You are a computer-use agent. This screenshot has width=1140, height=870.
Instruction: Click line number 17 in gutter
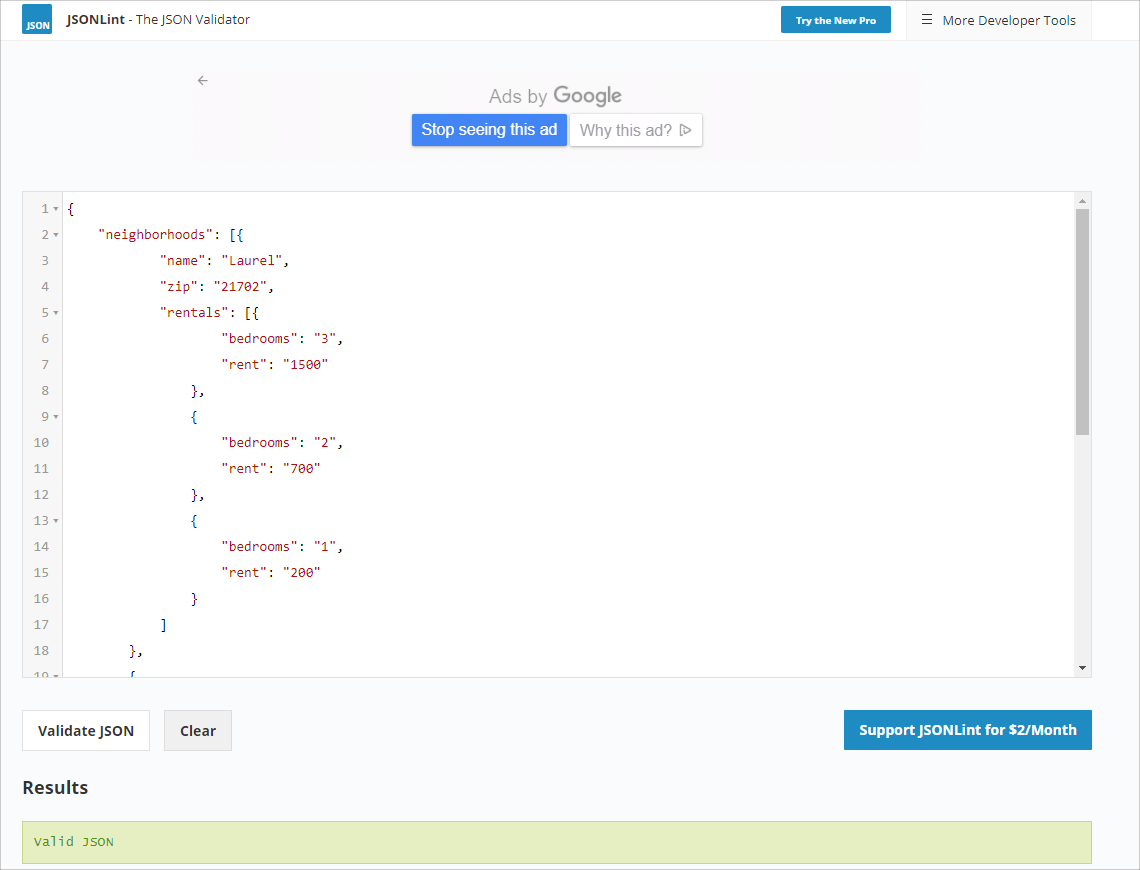pyautogui.click(x=41, y=625)
